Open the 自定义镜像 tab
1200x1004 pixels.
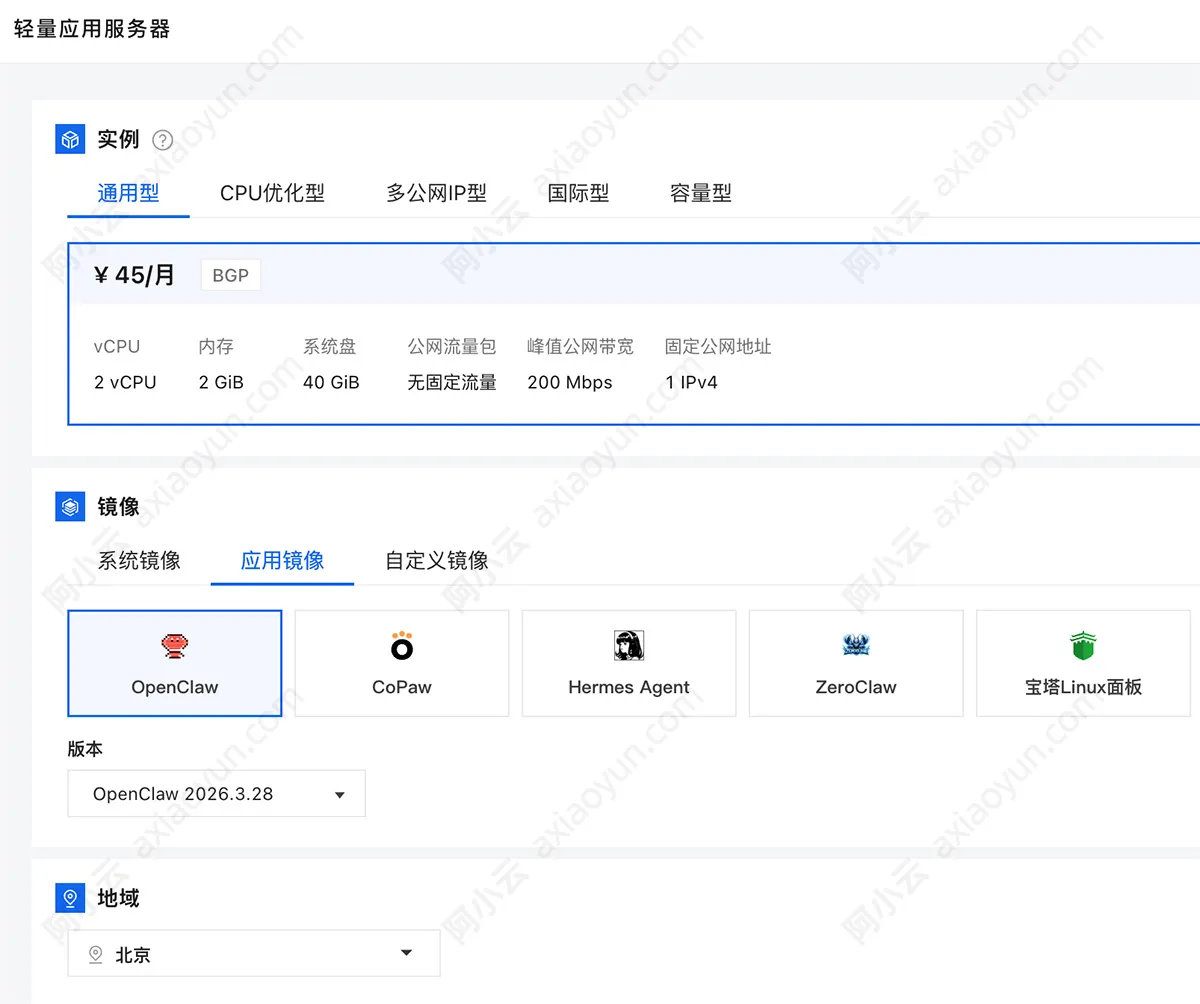(435, 561)
